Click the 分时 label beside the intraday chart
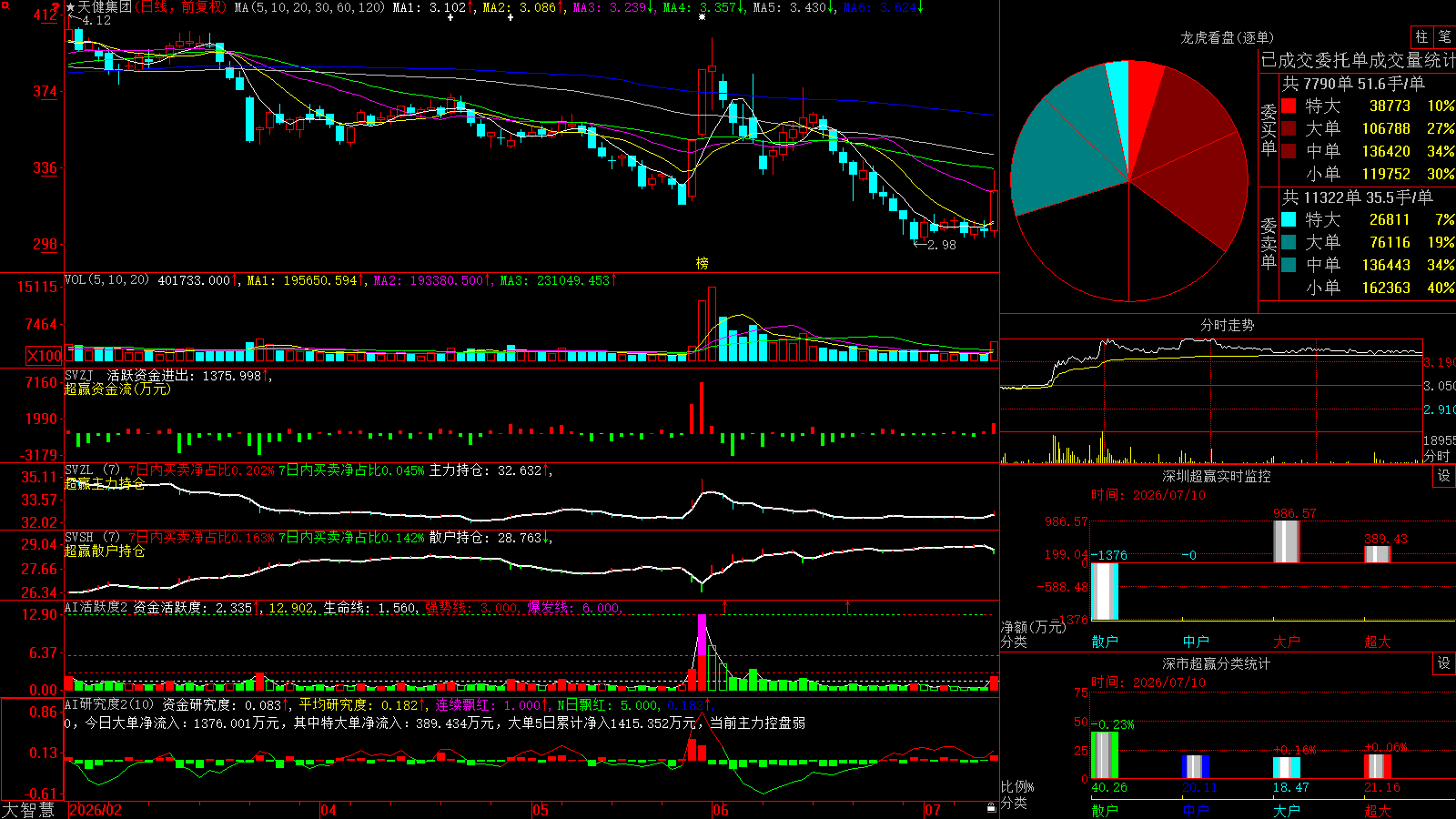The image size is (1456, 819). point(1437,456)
